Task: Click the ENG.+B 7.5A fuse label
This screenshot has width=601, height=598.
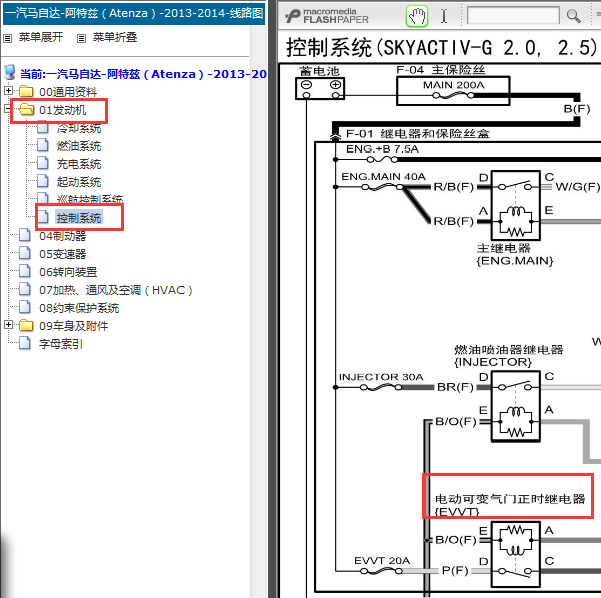Action: (382, 149)
